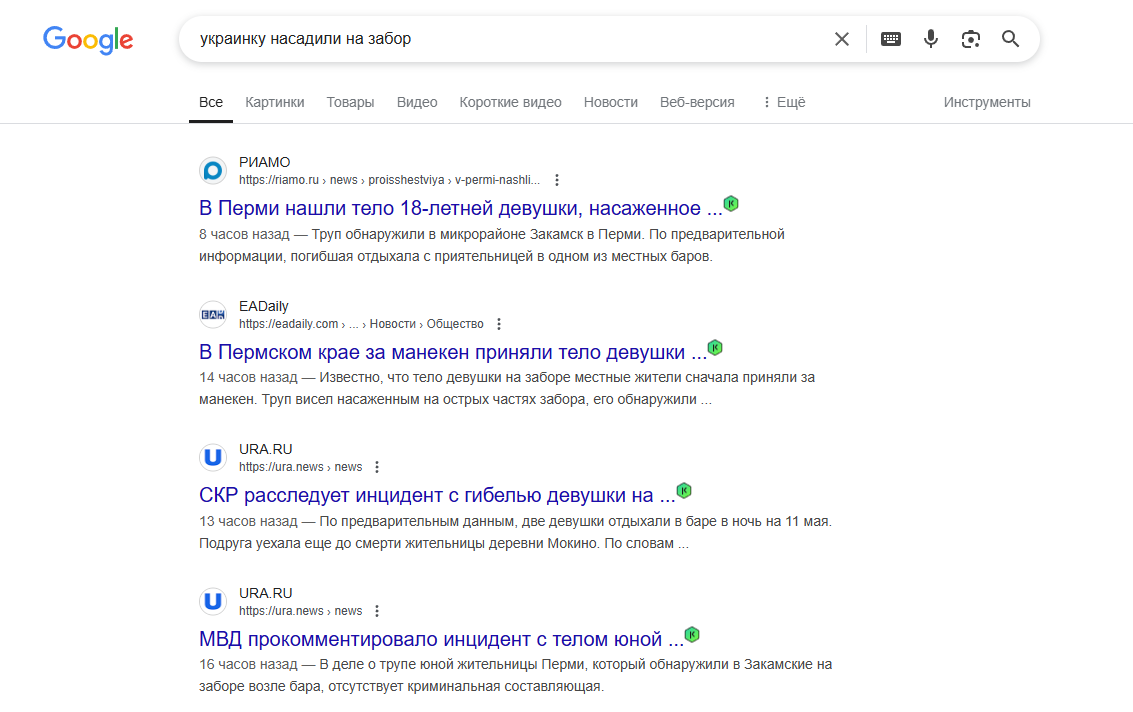The image size is (1133, 712).
Task: Click the РИАМО source name
Action: pyautogui.click(x=264, y=163)
